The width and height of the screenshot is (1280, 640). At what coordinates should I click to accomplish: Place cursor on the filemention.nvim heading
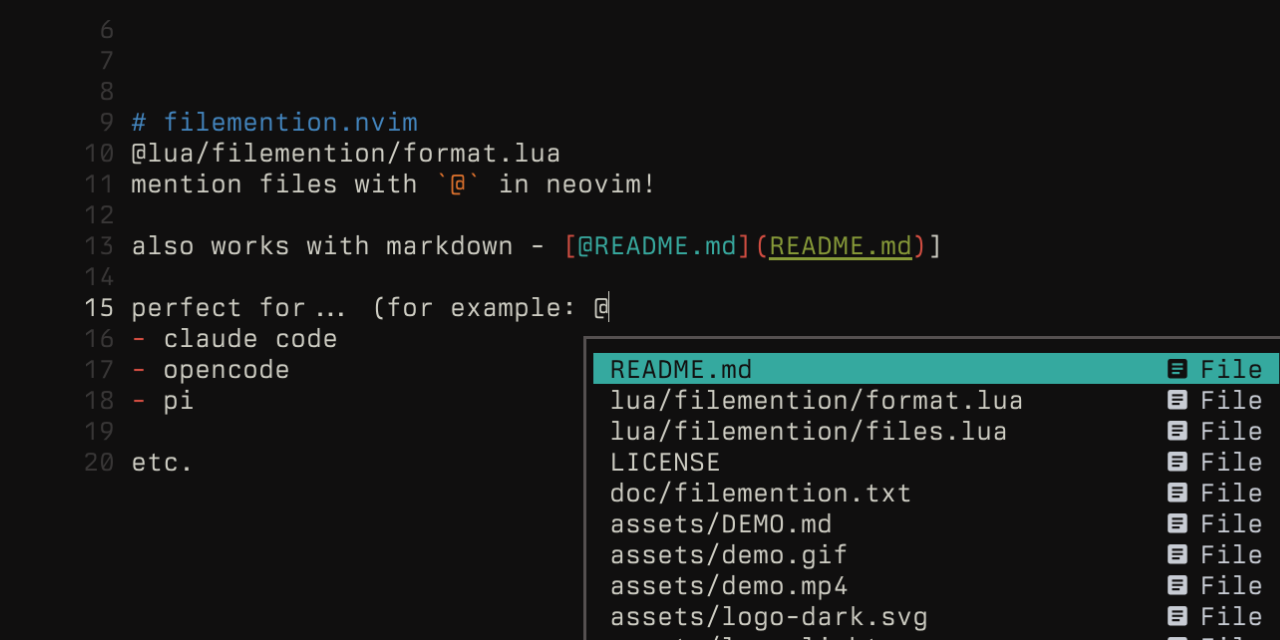pyautogui.click(x=290, y=123)
